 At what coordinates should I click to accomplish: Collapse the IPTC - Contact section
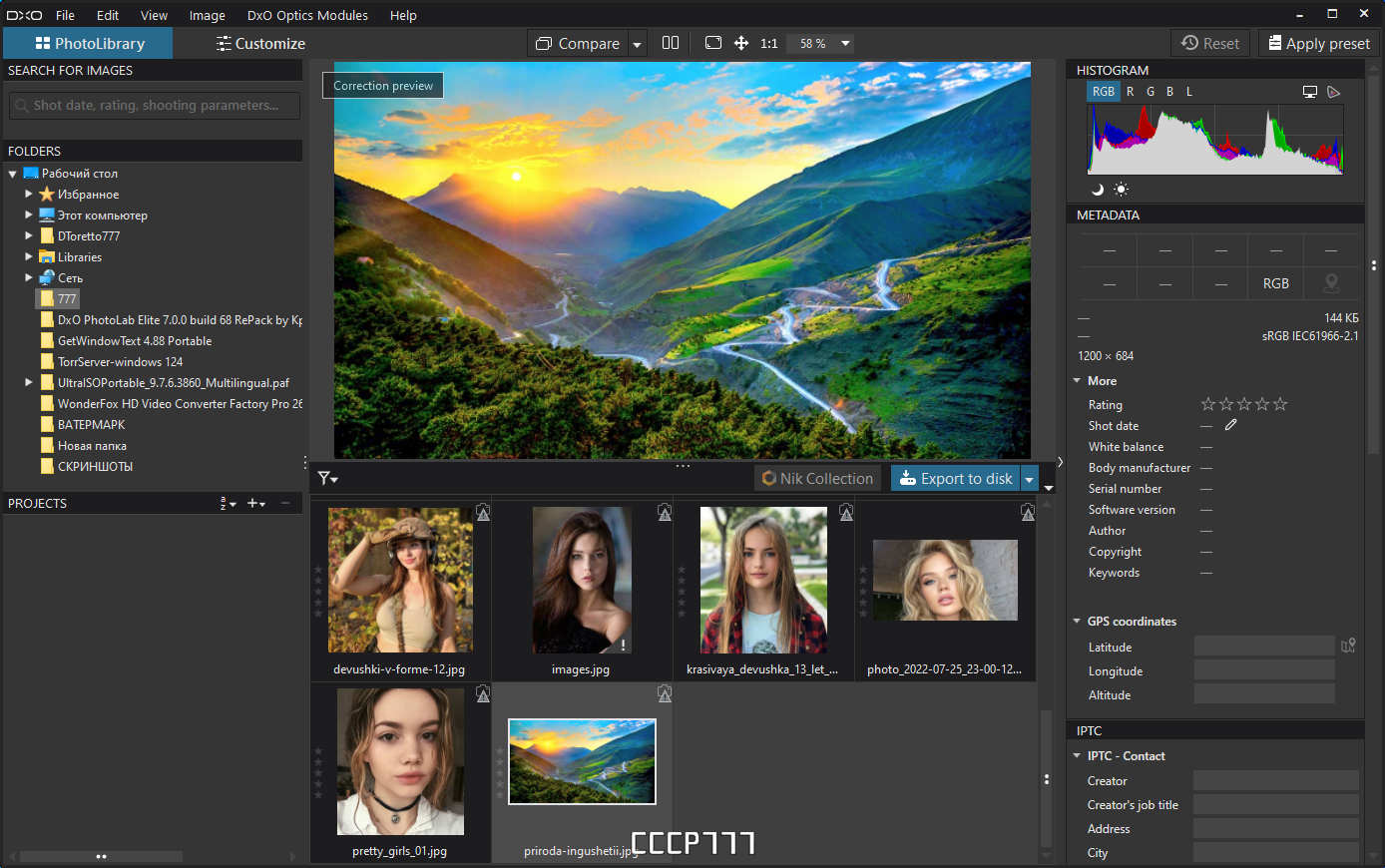tap(1077, 756)
